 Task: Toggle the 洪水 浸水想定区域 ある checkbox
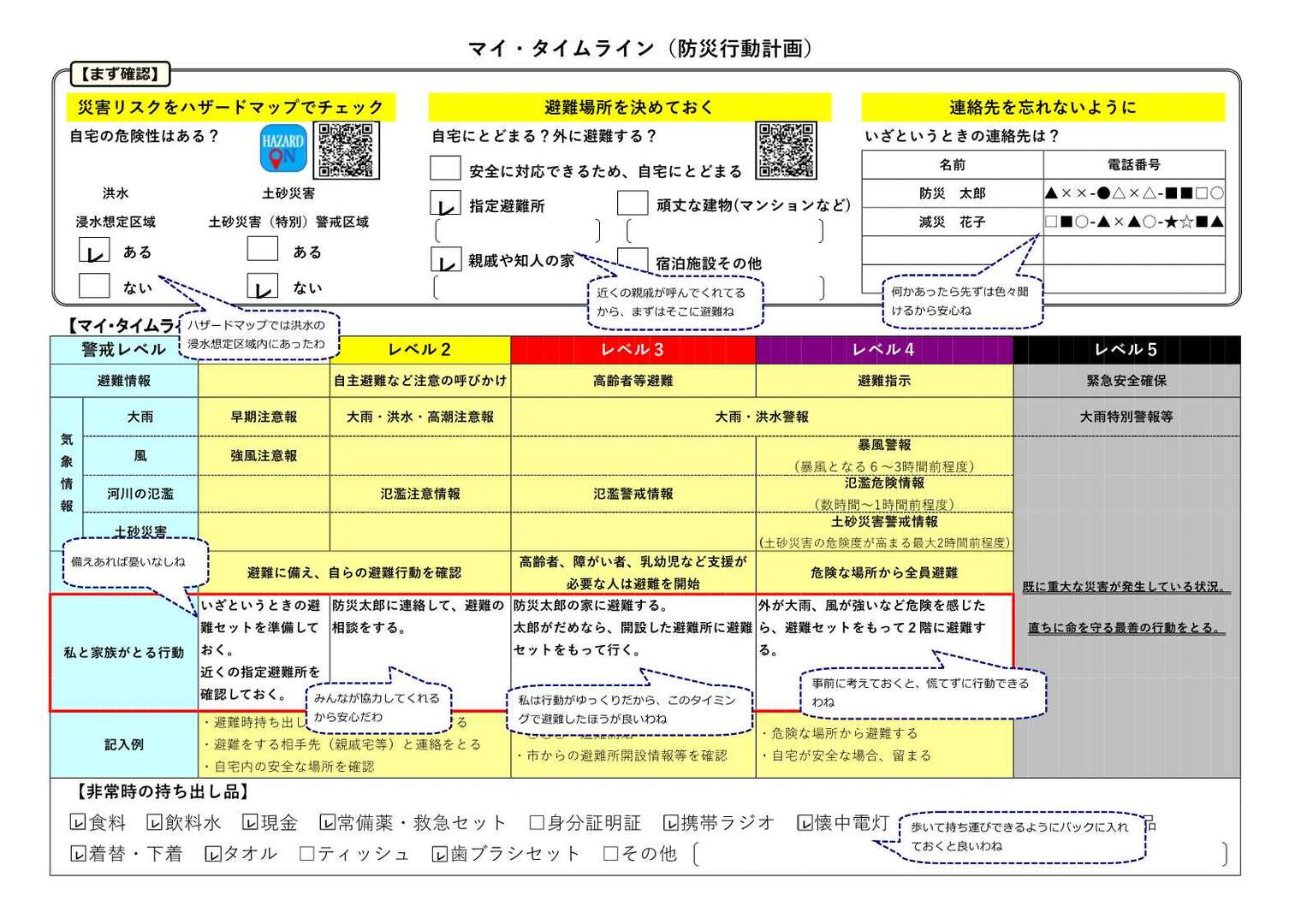pos(94,250)
